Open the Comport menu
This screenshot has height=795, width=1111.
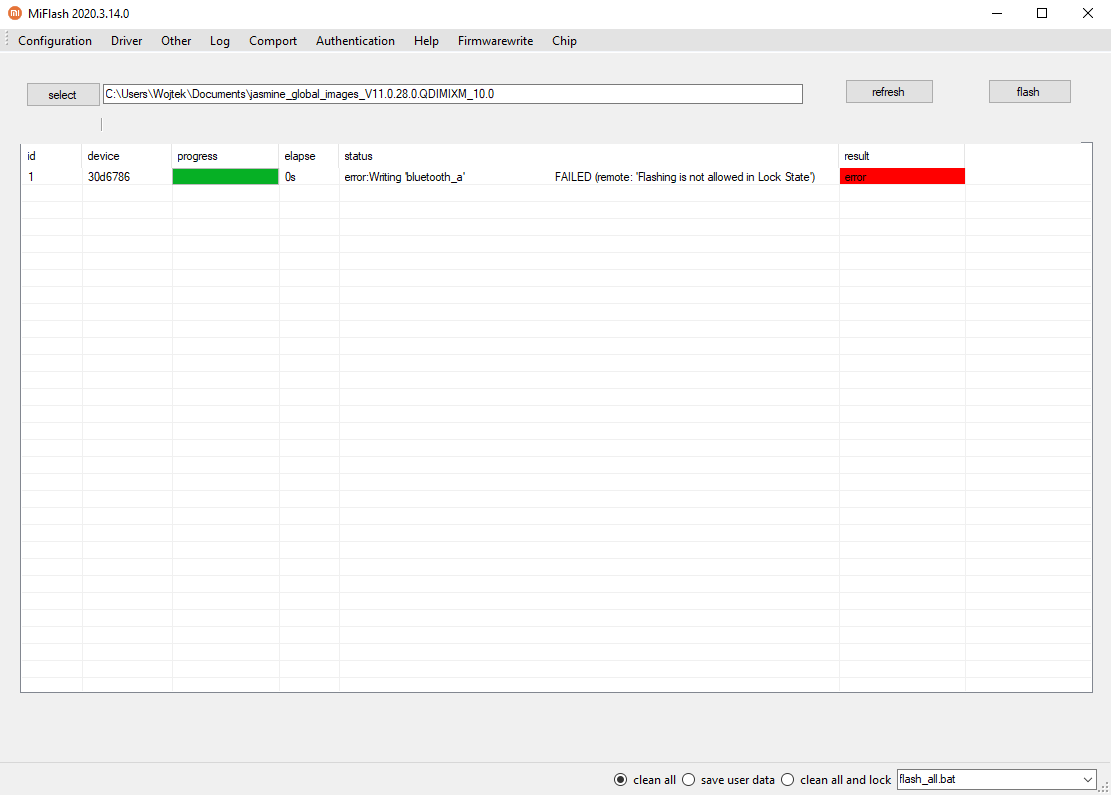pos(273,41)
